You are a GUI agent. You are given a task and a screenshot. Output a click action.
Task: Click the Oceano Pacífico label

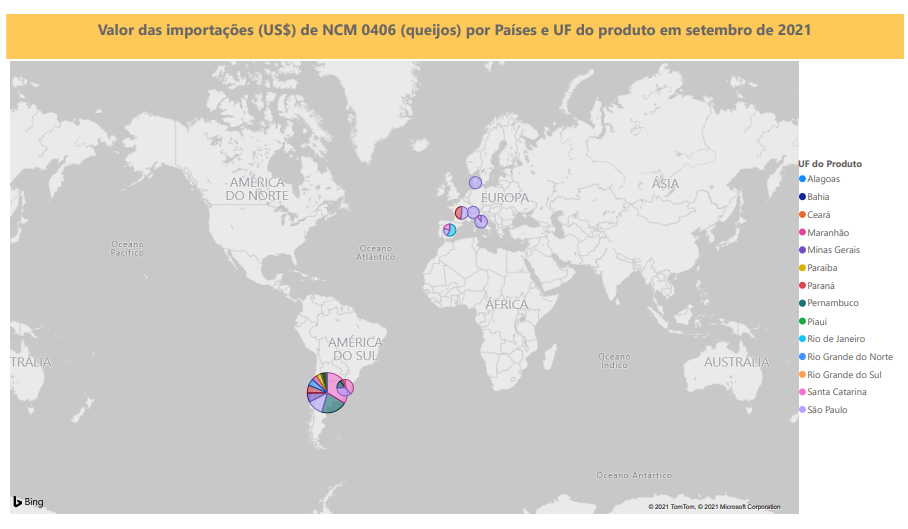click(x=127, y=248)
